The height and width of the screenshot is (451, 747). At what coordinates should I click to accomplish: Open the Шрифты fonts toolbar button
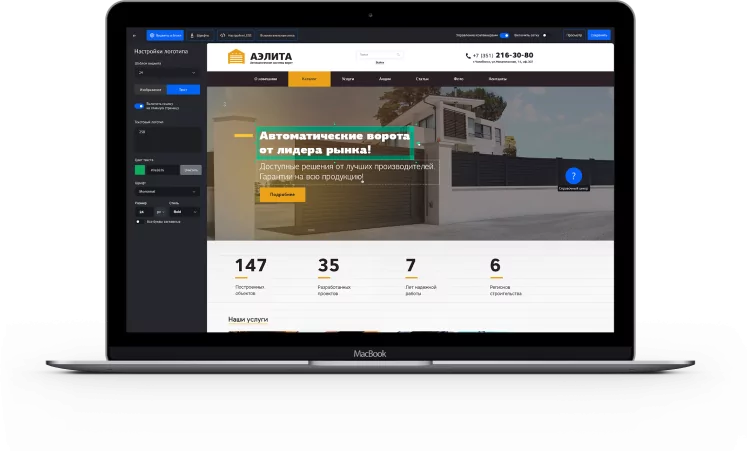200,35
